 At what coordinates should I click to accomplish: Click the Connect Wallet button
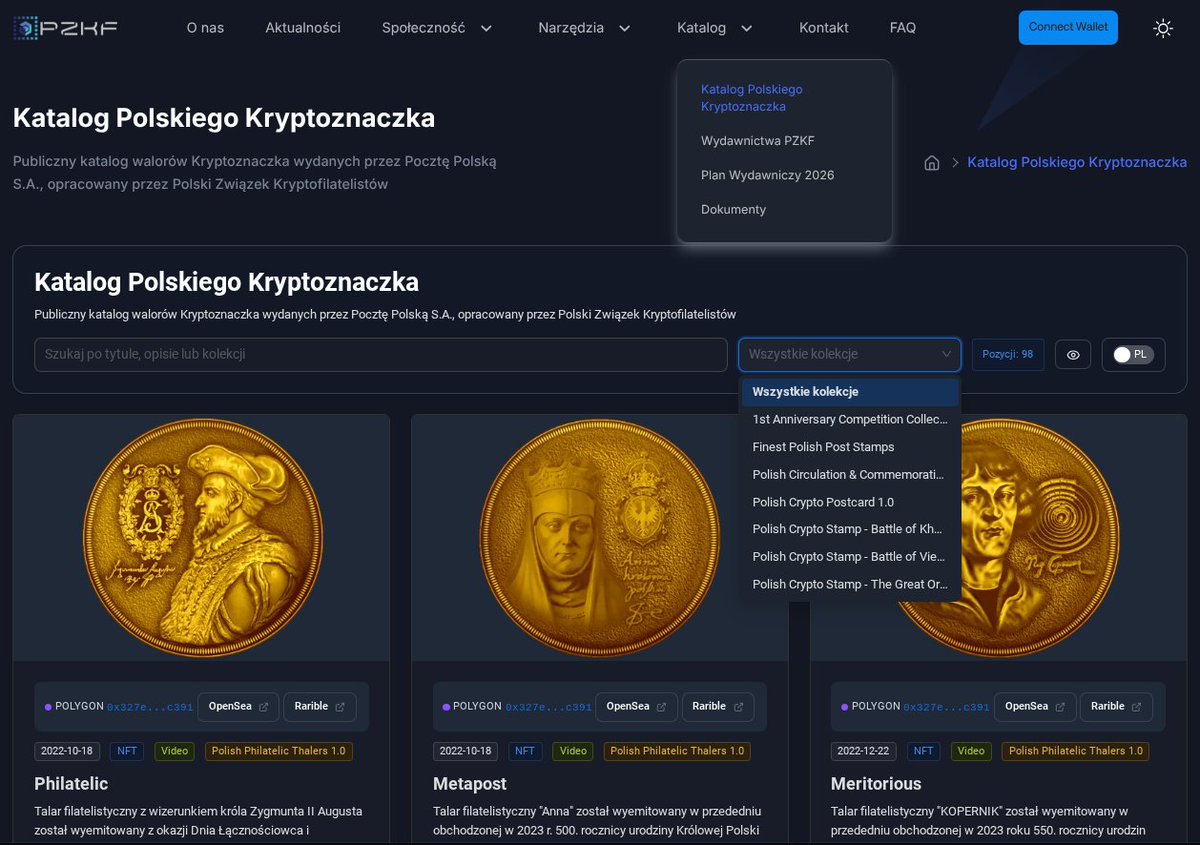1068,27
